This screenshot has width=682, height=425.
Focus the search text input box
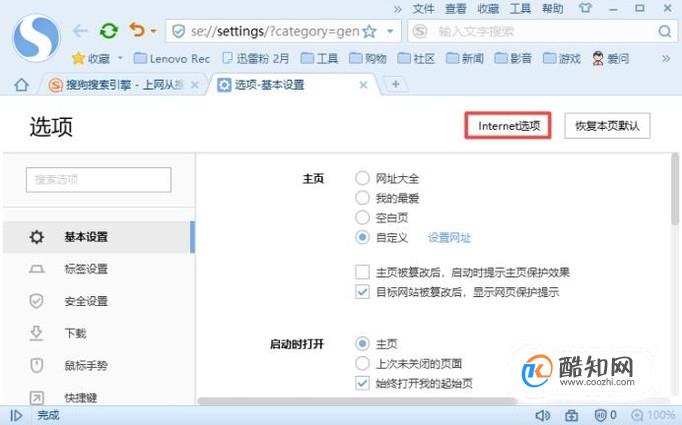coord(544,31)
